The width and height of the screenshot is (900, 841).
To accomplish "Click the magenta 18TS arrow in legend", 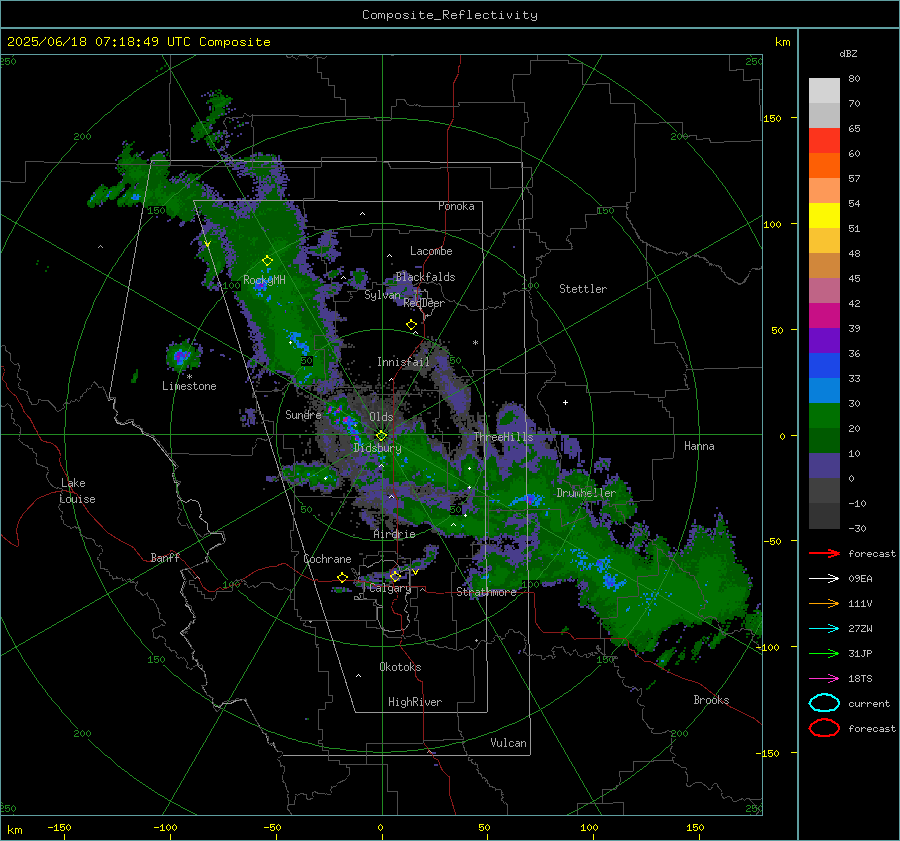I will pos(824,679).
